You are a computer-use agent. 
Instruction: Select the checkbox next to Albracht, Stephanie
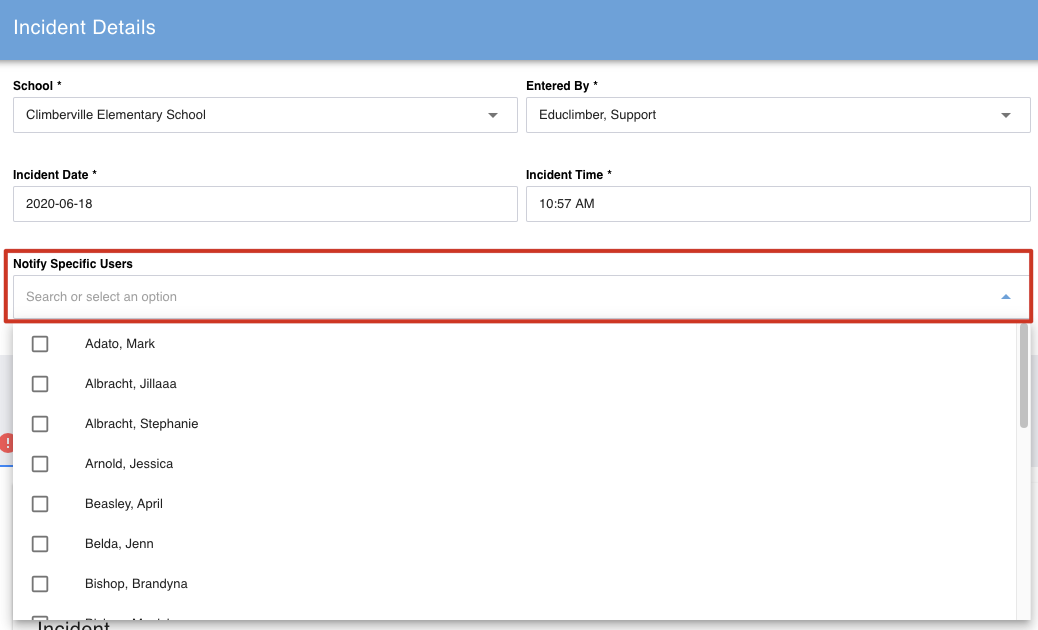click(x=40, y=424)
